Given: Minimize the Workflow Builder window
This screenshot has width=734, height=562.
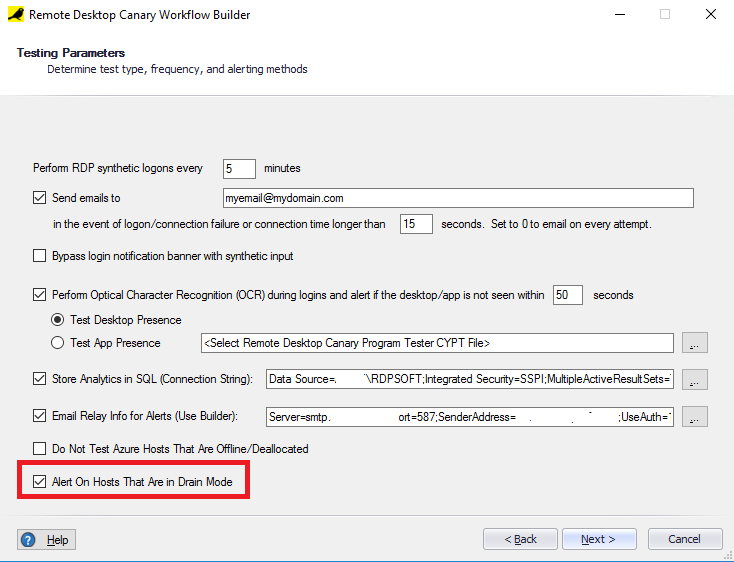Looking at the screenshot, I should (620, 15).
